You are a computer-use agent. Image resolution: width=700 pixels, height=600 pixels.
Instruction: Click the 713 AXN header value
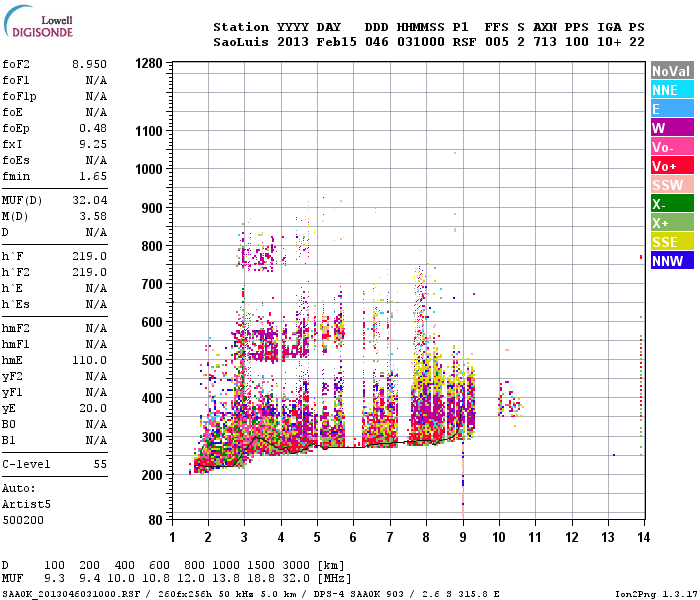click(545, 42)
